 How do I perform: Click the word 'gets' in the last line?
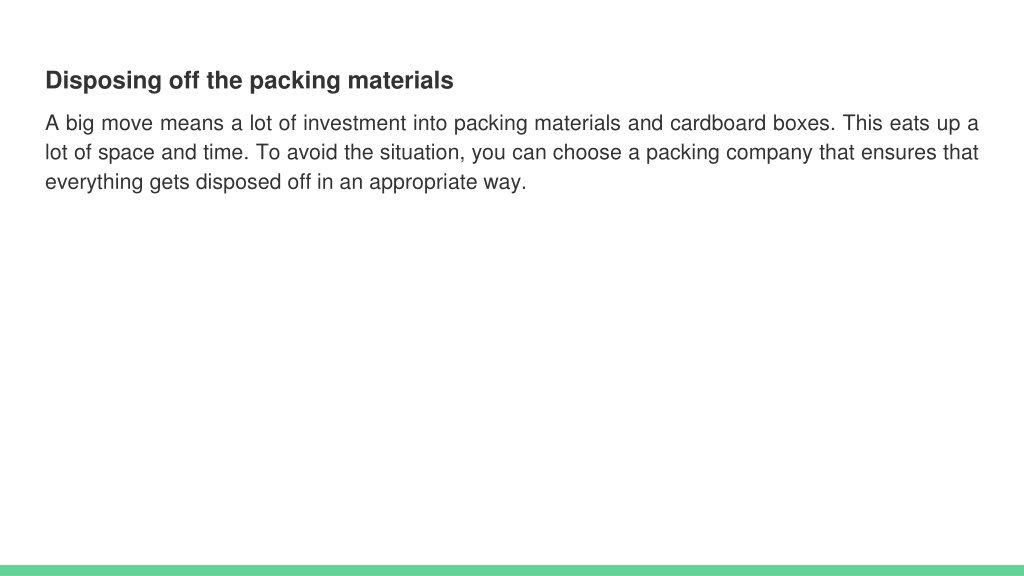pyautogui.click(x=169, y=182)
